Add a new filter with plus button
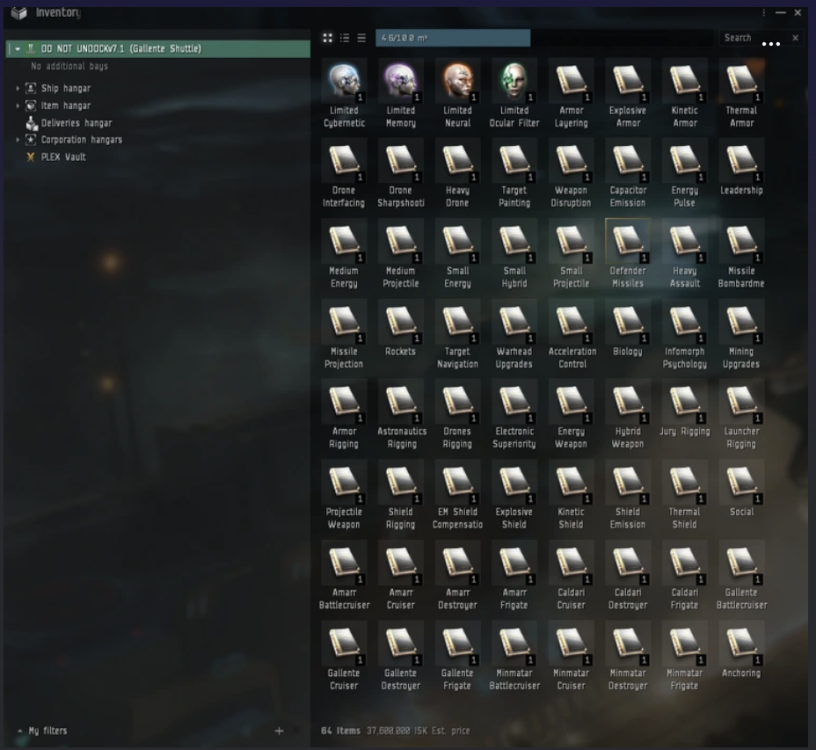 [x=279, y=731]
